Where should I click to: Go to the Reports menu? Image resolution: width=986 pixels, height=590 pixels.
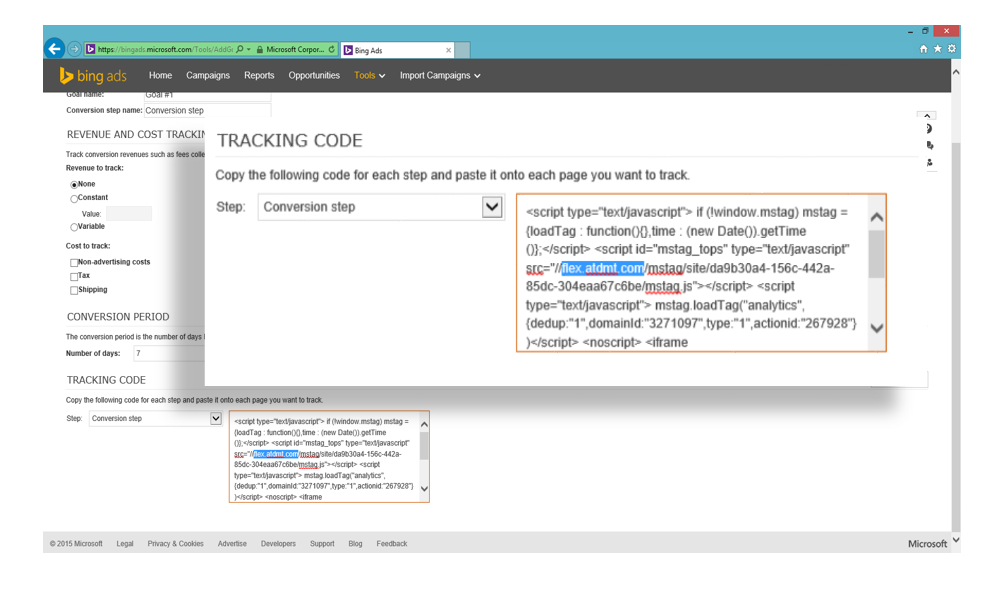point(259,75)
